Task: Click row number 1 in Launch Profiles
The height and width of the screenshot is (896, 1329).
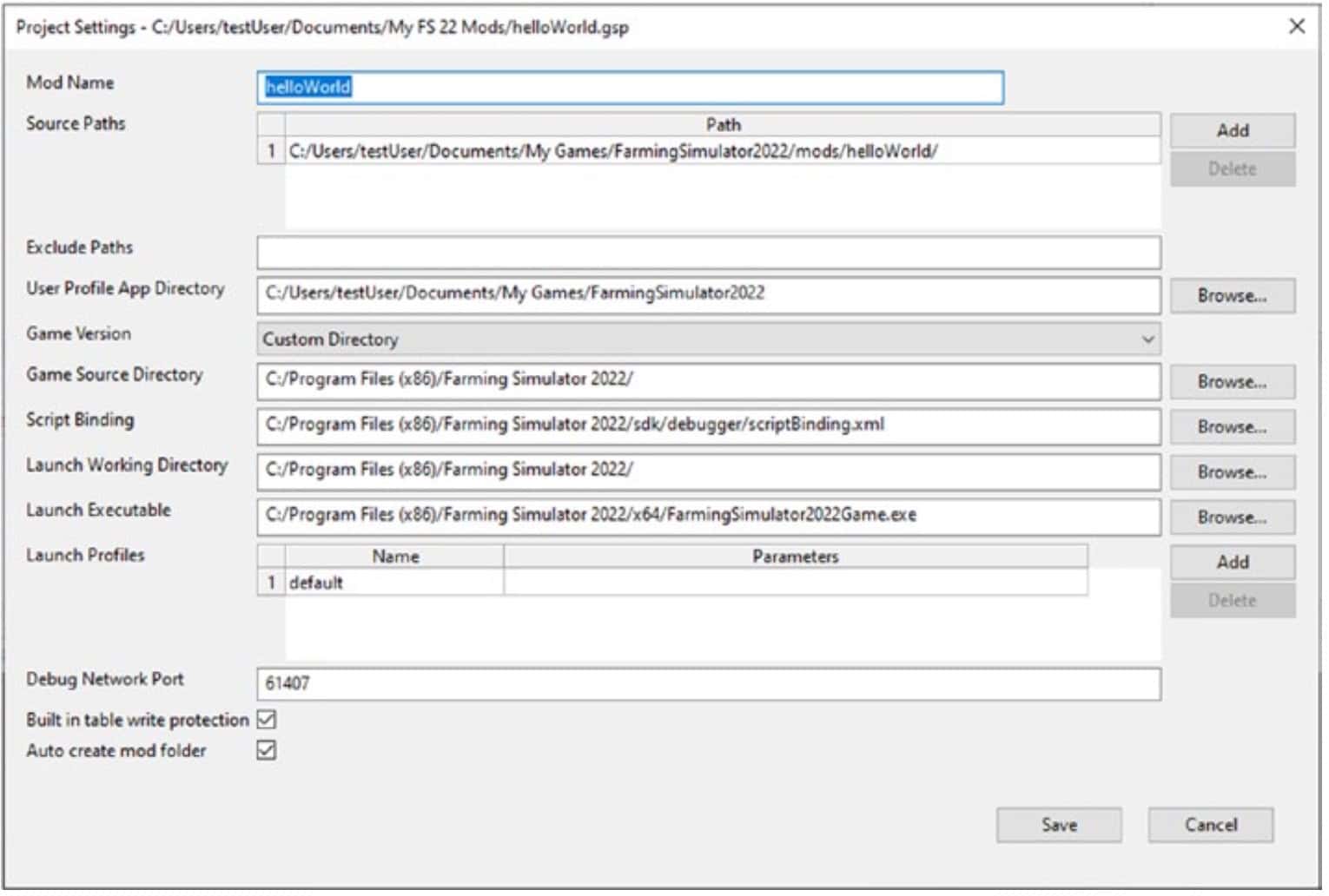Action: coord(271,583)
